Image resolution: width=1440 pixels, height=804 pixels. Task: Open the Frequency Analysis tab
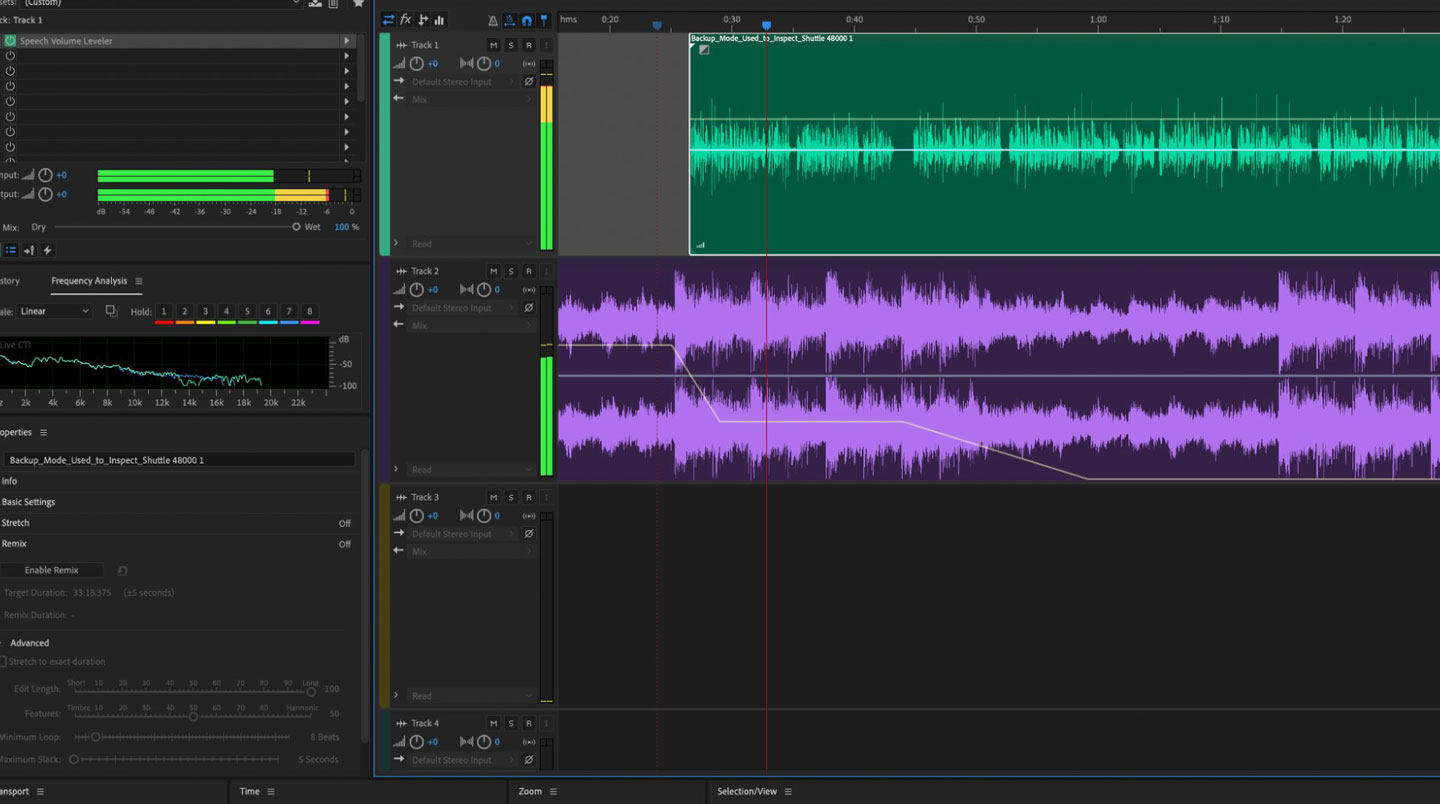tap(89, 281)
